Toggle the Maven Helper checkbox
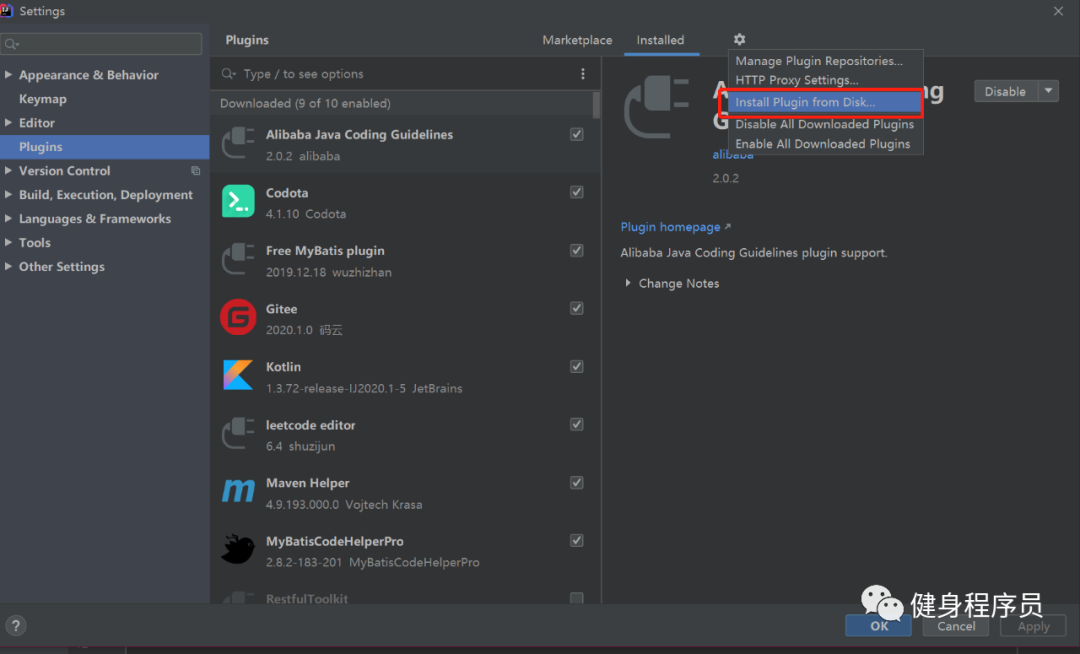The width and height of the screenshot is (1080, 654). (x=577, y=483)
